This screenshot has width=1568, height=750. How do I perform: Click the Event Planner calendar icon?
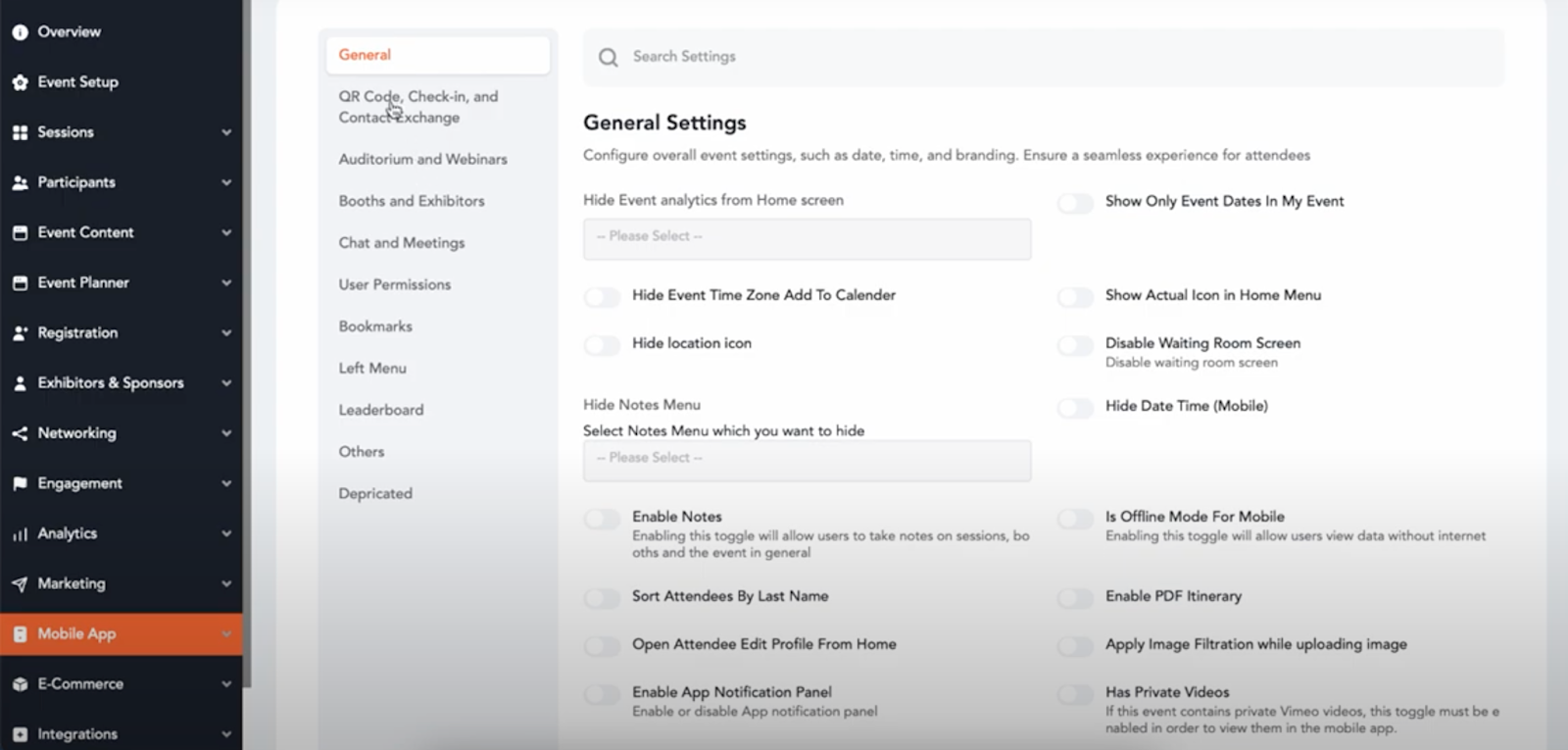(x=20, y=282)
